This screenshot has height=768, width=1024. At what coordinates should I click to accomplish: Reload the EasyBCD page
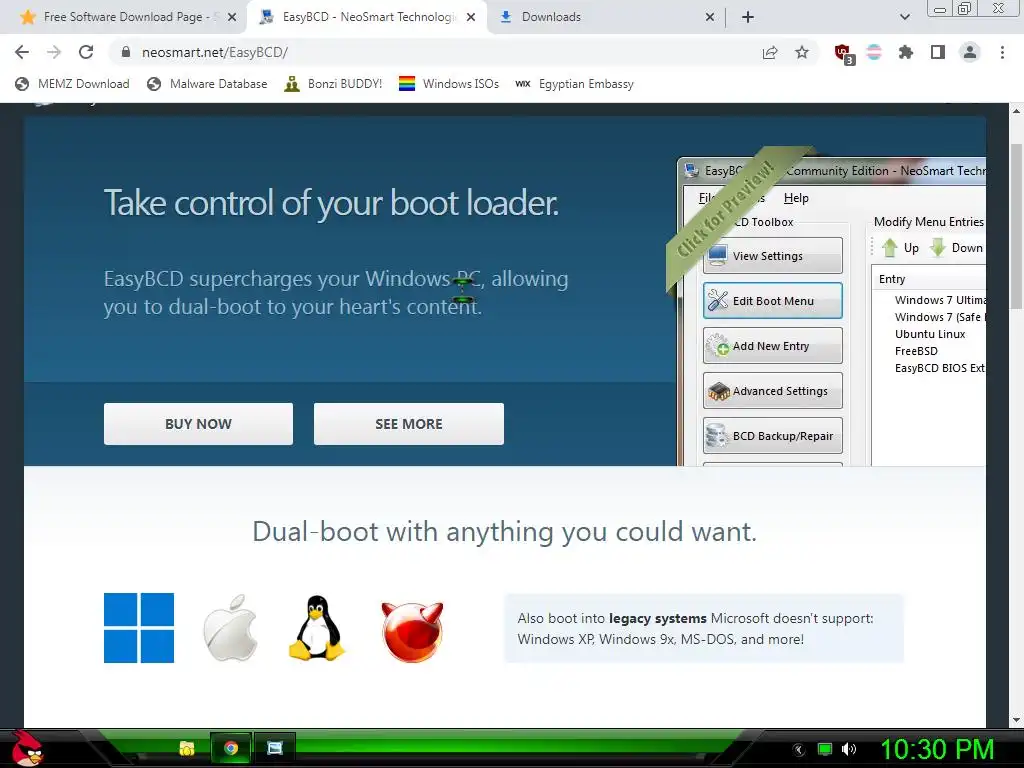pos(86,52)
